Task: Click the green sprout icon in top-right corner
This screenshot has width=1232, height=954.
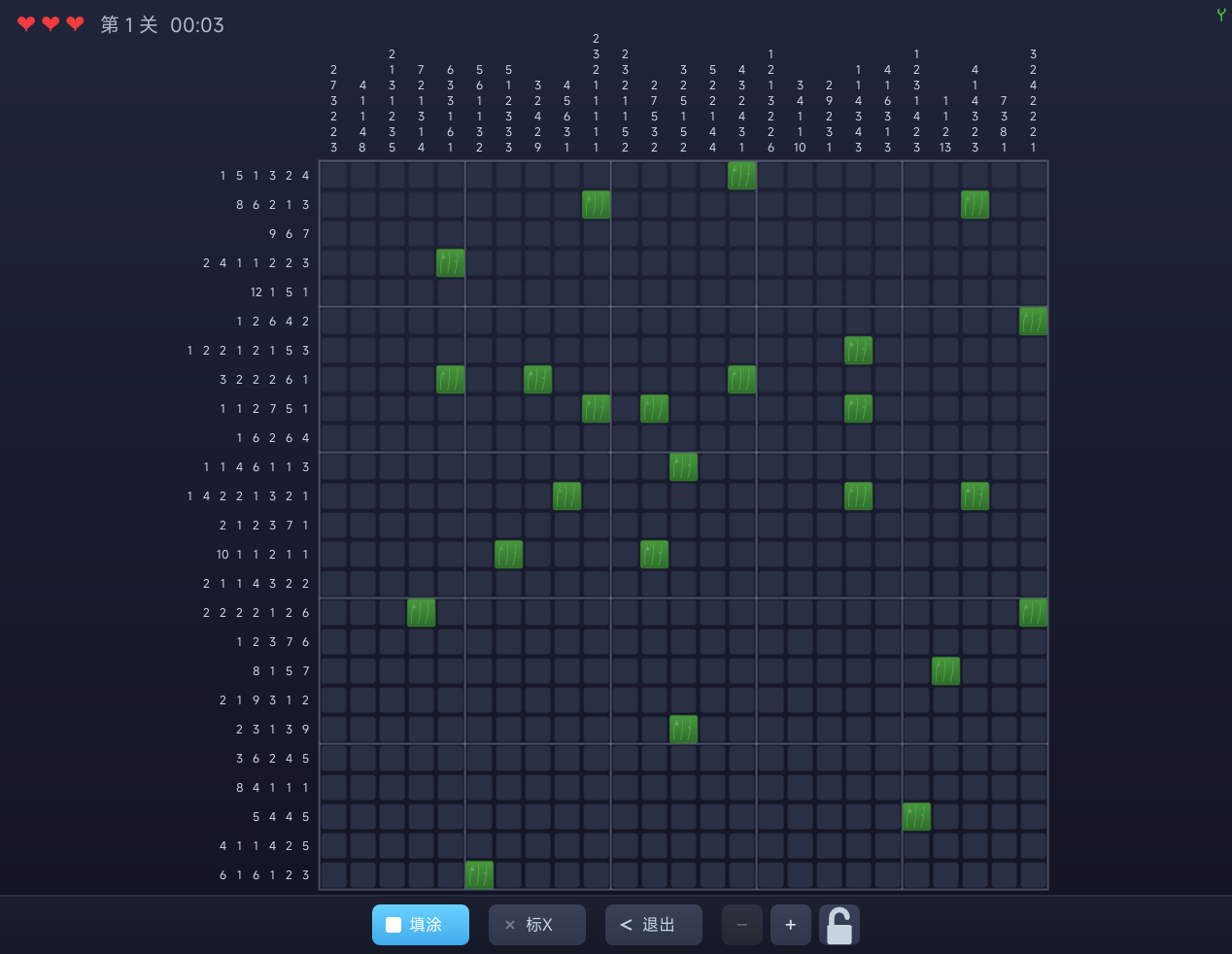Action: click(1220, 15)
